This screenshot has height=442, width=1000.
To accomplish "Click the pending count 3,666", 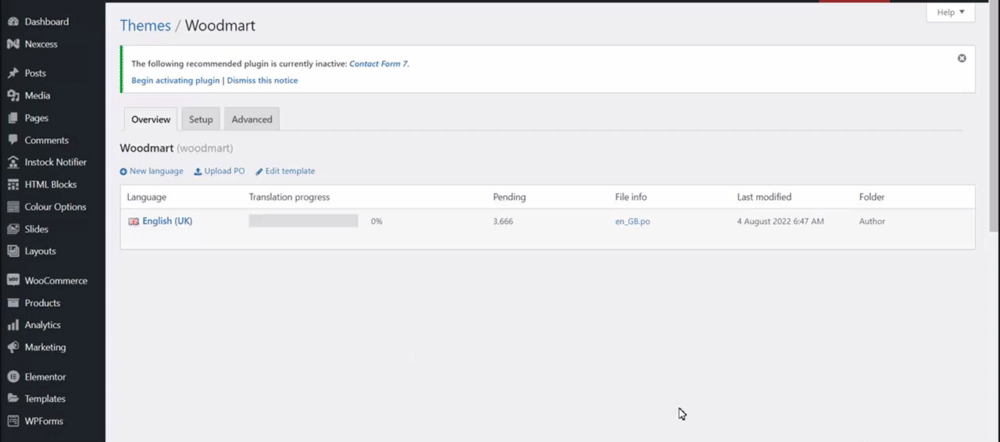I will coord(503,222).
